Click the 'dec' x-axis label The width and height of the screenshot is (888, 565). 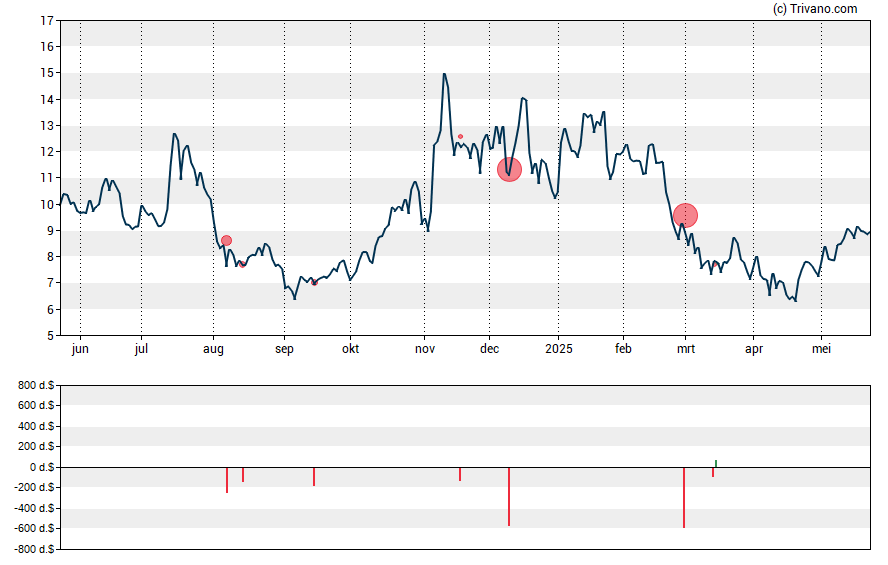489,349
